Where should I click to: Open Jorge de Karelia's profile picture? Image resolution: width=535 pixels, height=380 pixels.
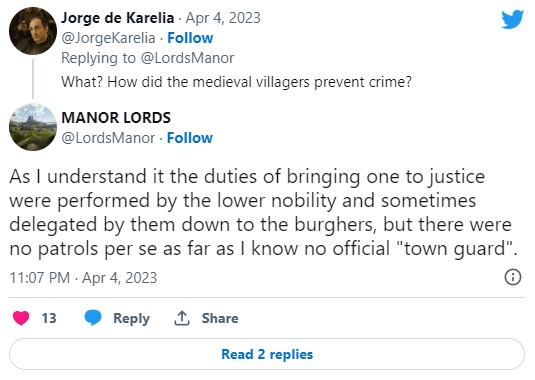click(33, 31)
